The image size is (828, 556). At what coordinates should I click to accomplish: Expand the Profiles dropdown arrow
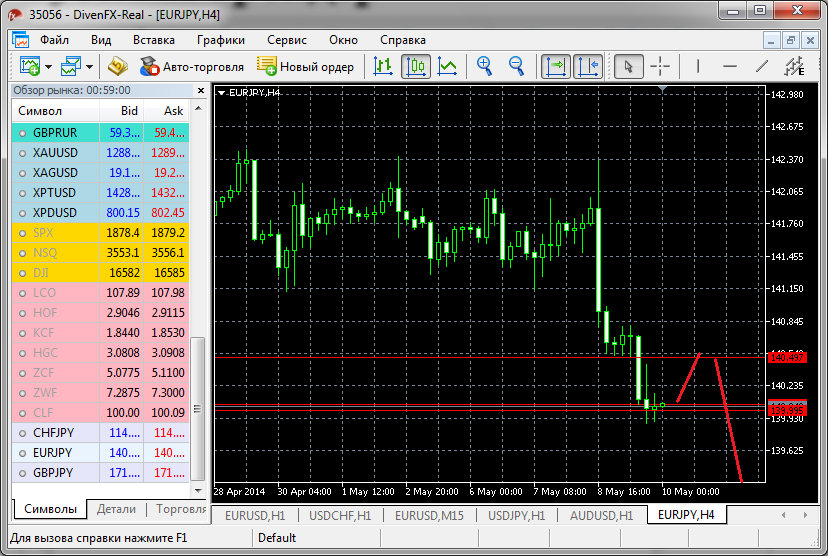pyautogui.click(x=89, y=67)
